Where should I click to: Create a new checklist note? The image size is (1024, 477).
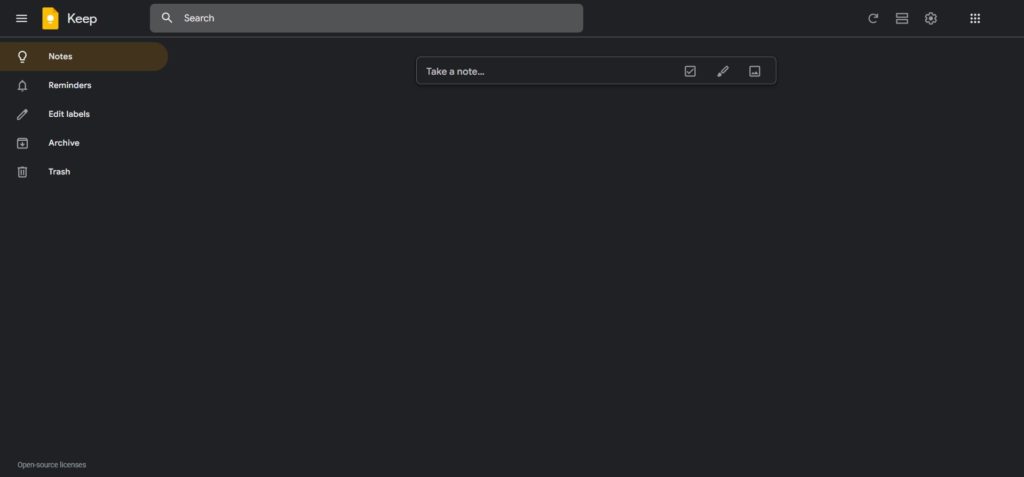click(690, 71)
